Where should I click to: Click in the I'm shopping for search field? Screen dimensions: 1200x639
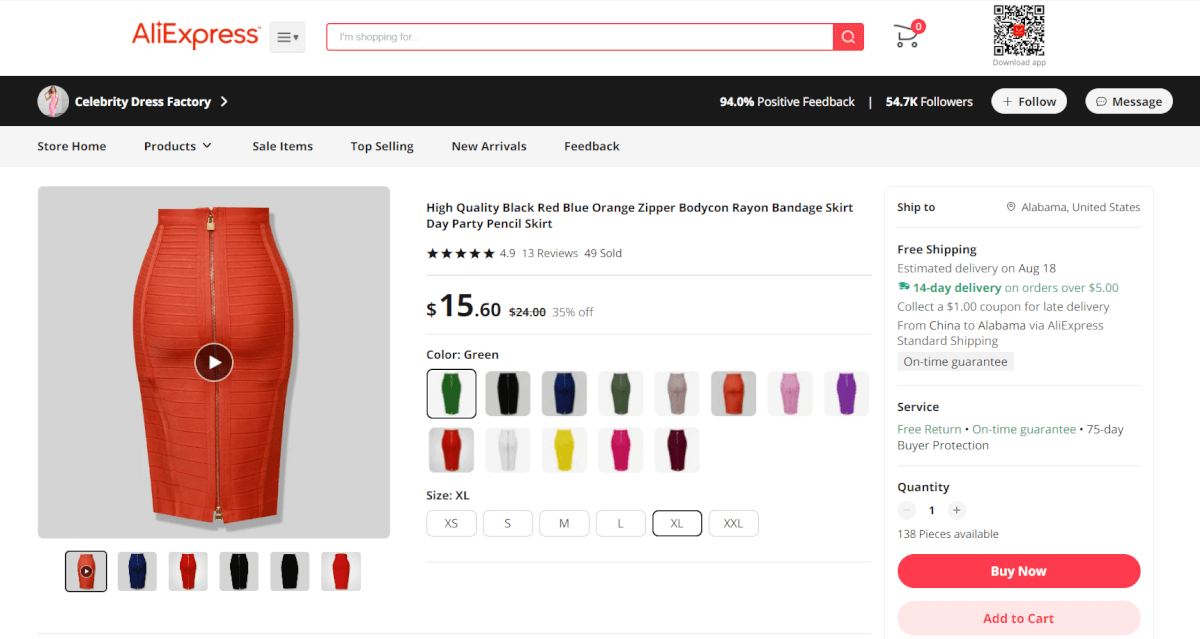pyautogui.click(x=580, y=37)
